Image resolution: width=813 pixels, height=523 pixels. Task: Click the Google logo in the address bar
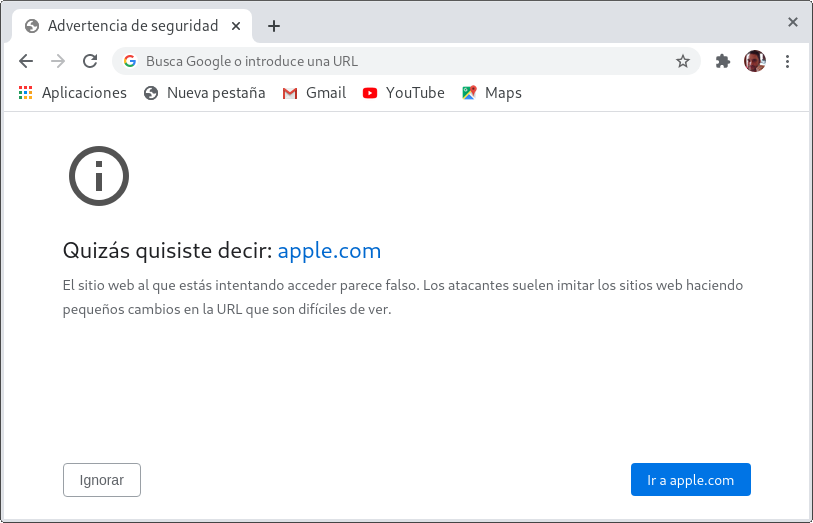click(x=130, y=61)
